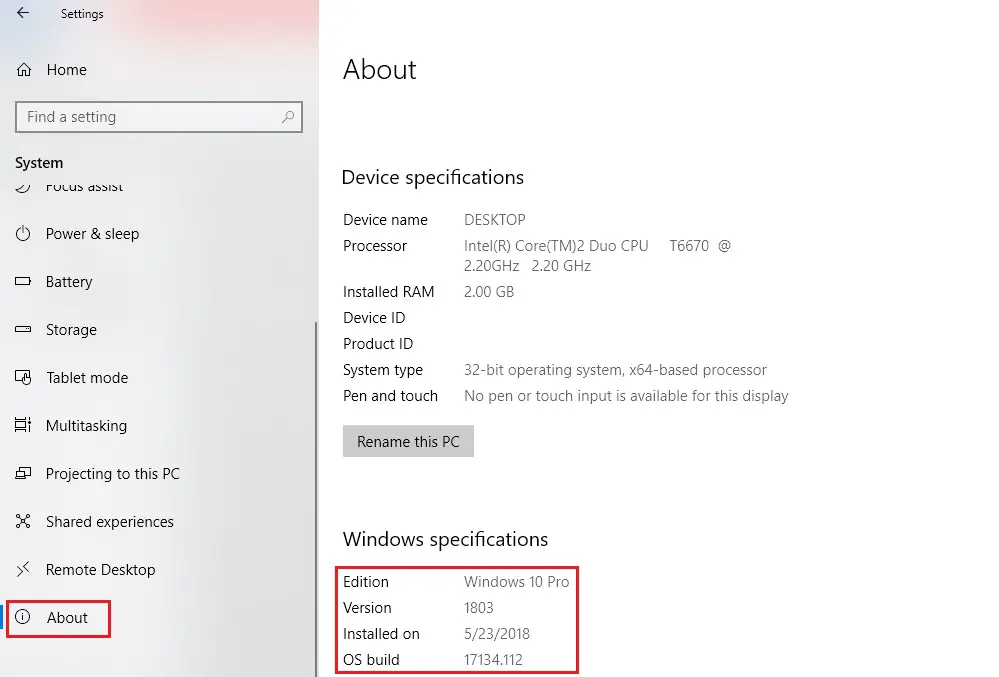Open the Home settings page
999x677 pixels.
66,69
